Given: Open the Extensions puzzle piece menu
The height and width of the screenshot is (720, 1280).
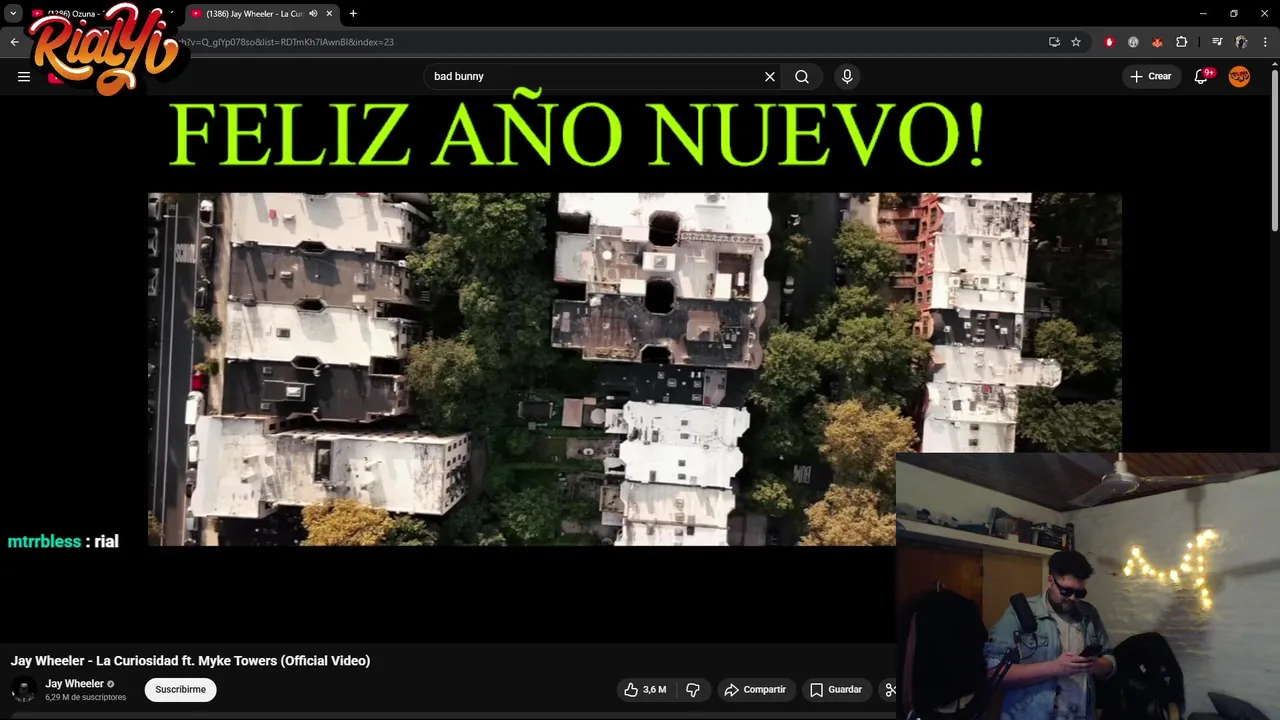Looking at the screenshot, I should (1182, 42).
